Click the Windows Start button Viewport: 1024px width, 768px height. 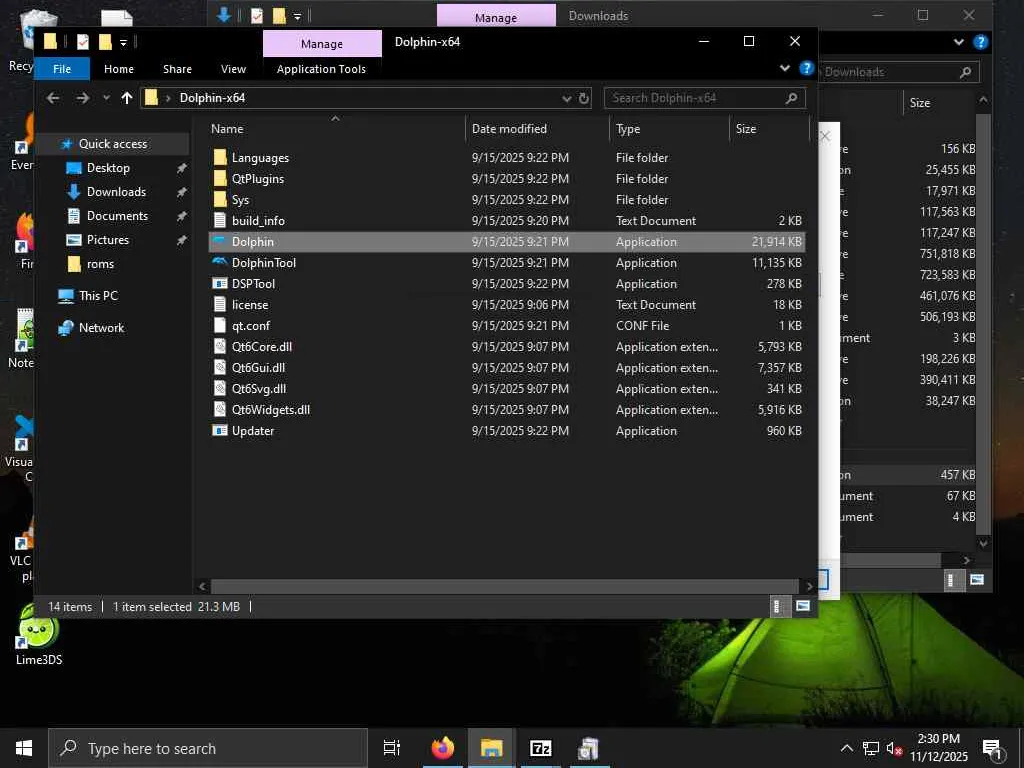point(24,748)
